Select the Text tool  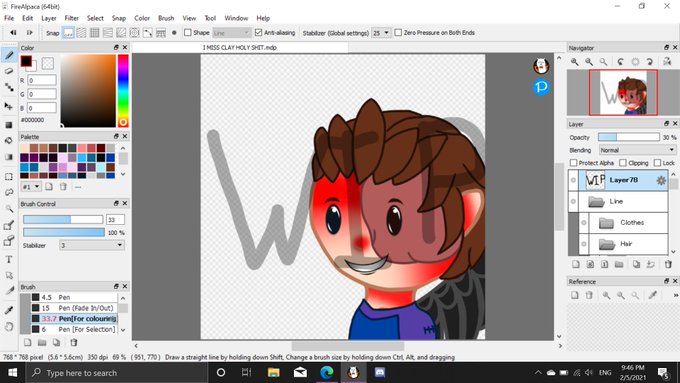pyautogui.click(x=9, y=259)
